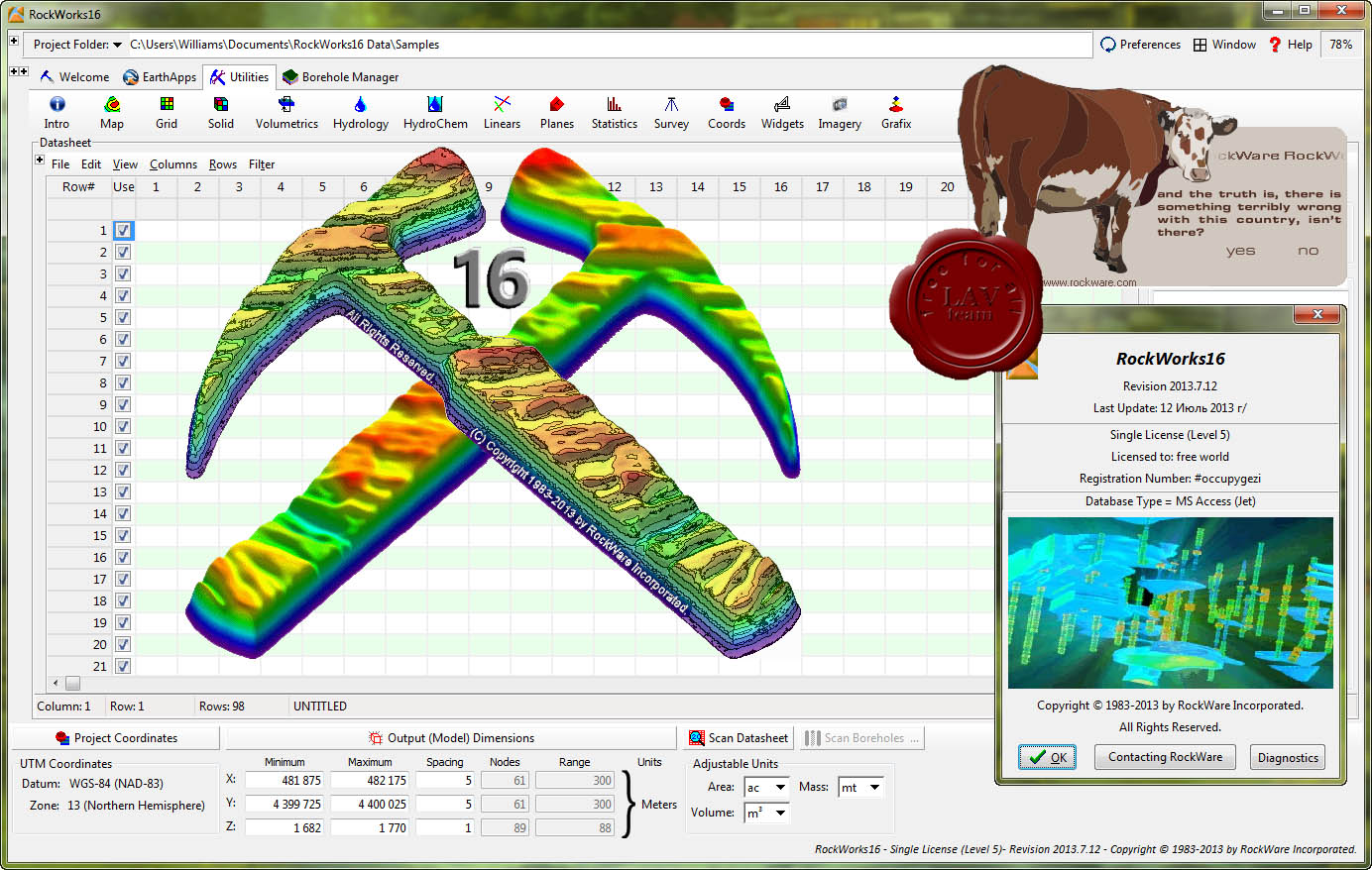Click the Y Maximum field 4 400 025
Viewport: 1372px width, 870px height.
point(370,804)
